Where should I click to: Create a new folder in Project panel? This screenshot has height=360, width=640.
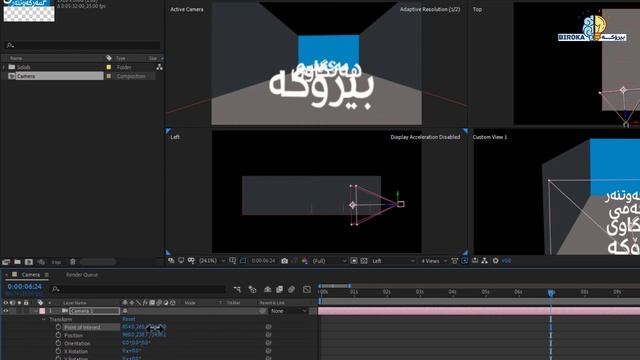point(18,262)
